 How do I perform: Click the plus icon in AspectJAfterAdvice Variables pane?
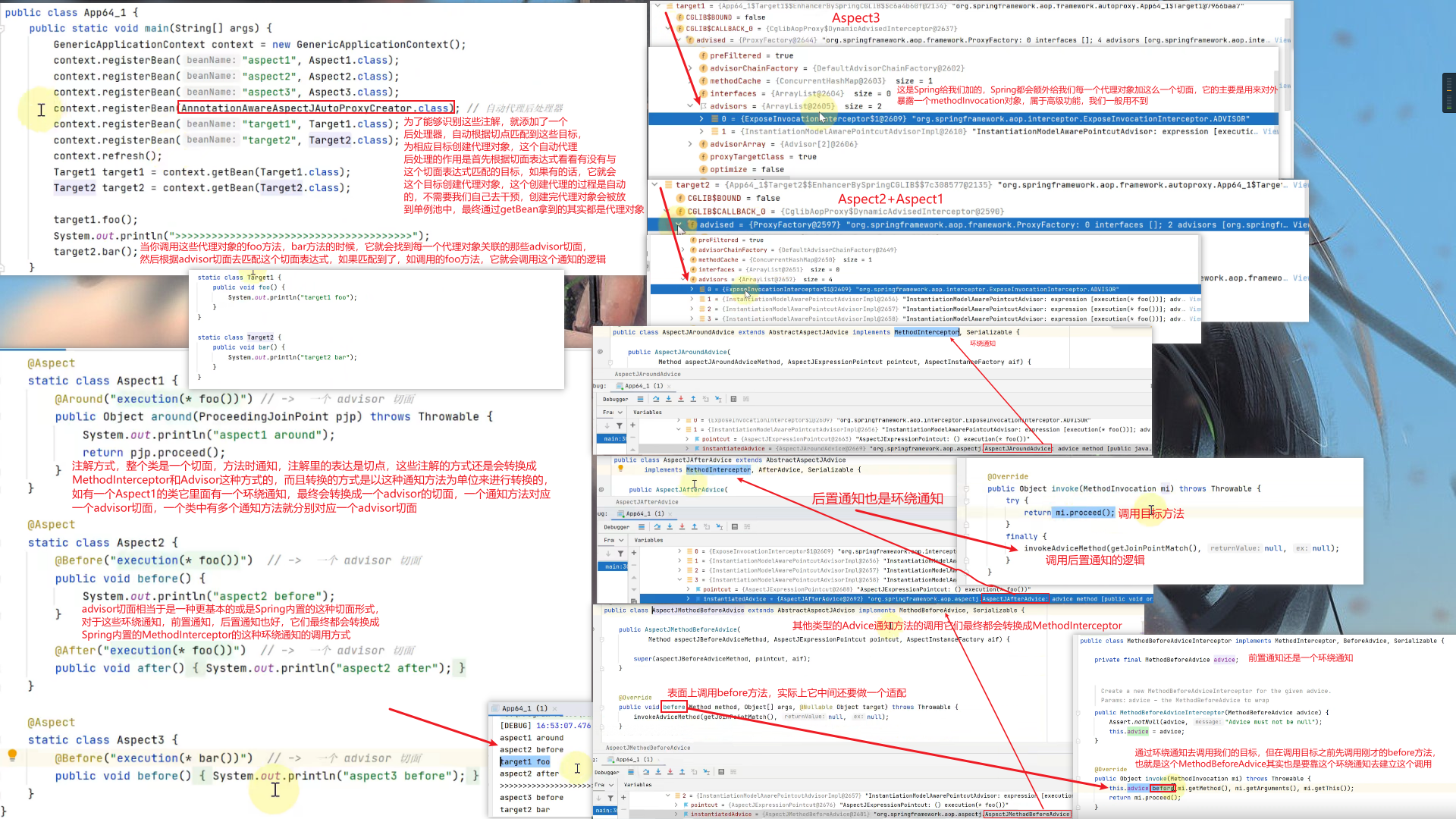click(634, 553)
